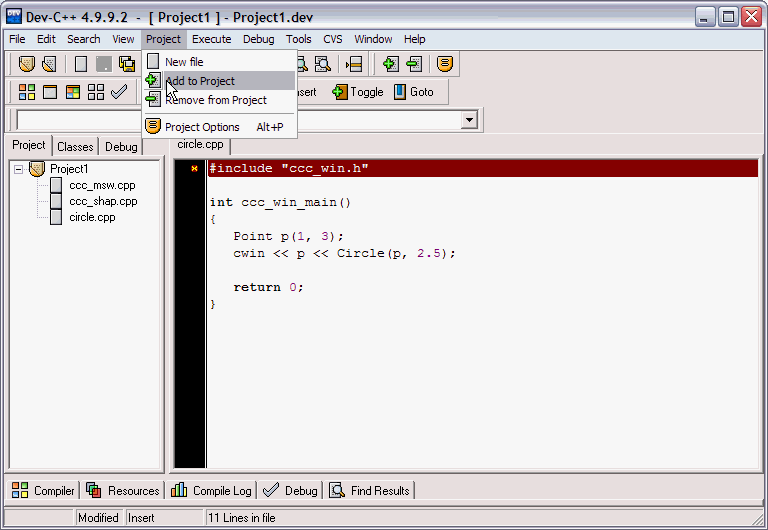
Task: Switch to the Classes tab
Action: pyautogui.click(x=75, y=147)
